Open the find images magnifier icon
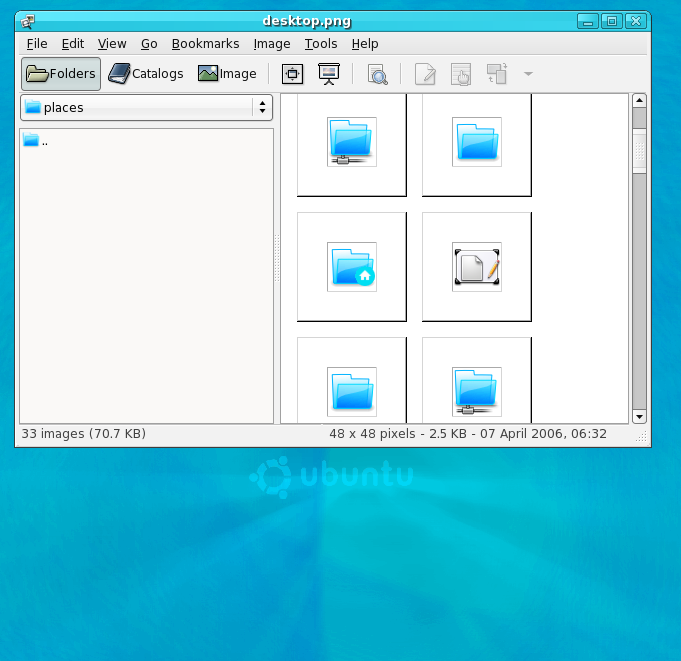Image resolution: width=681 pixels, height=661 pixels. coord(377,74)
